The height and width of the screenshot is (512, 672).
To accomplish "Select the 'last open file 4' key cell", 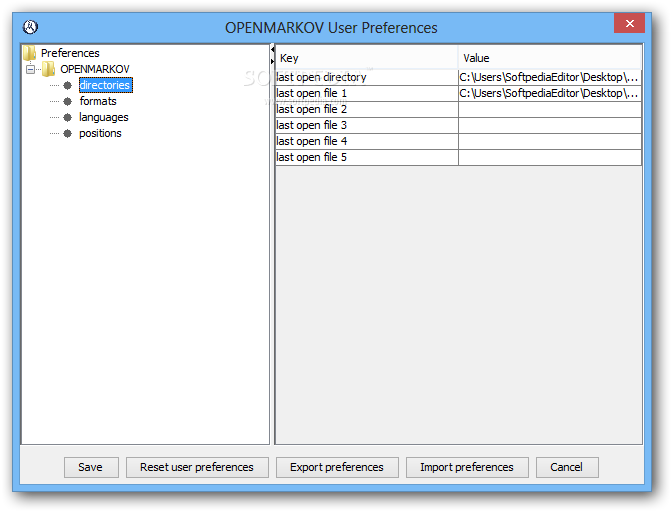I will [x=367, y=141].
